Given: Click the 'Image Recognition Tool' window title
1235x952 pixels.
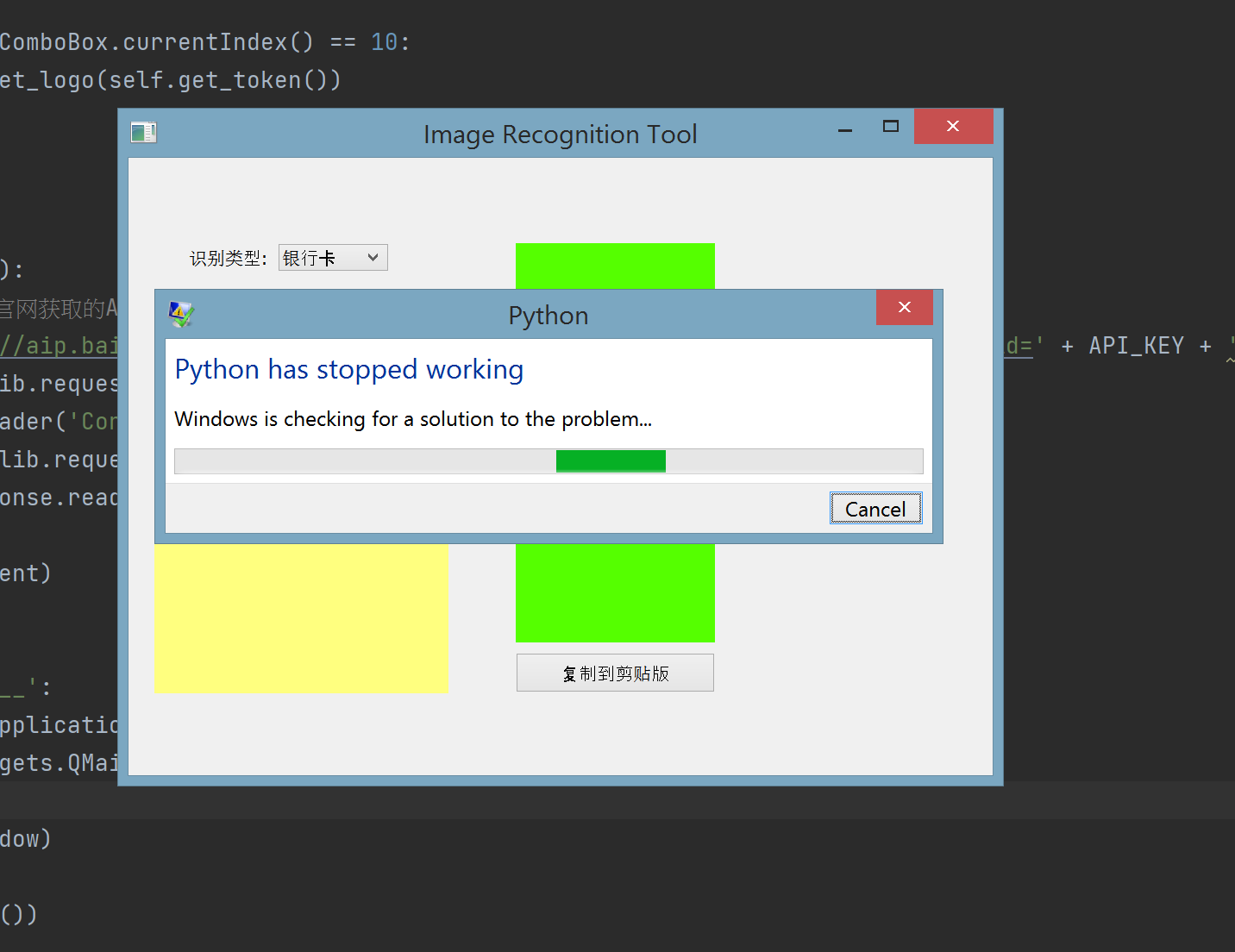Looking at the screenshot, I should pos(560,135).
